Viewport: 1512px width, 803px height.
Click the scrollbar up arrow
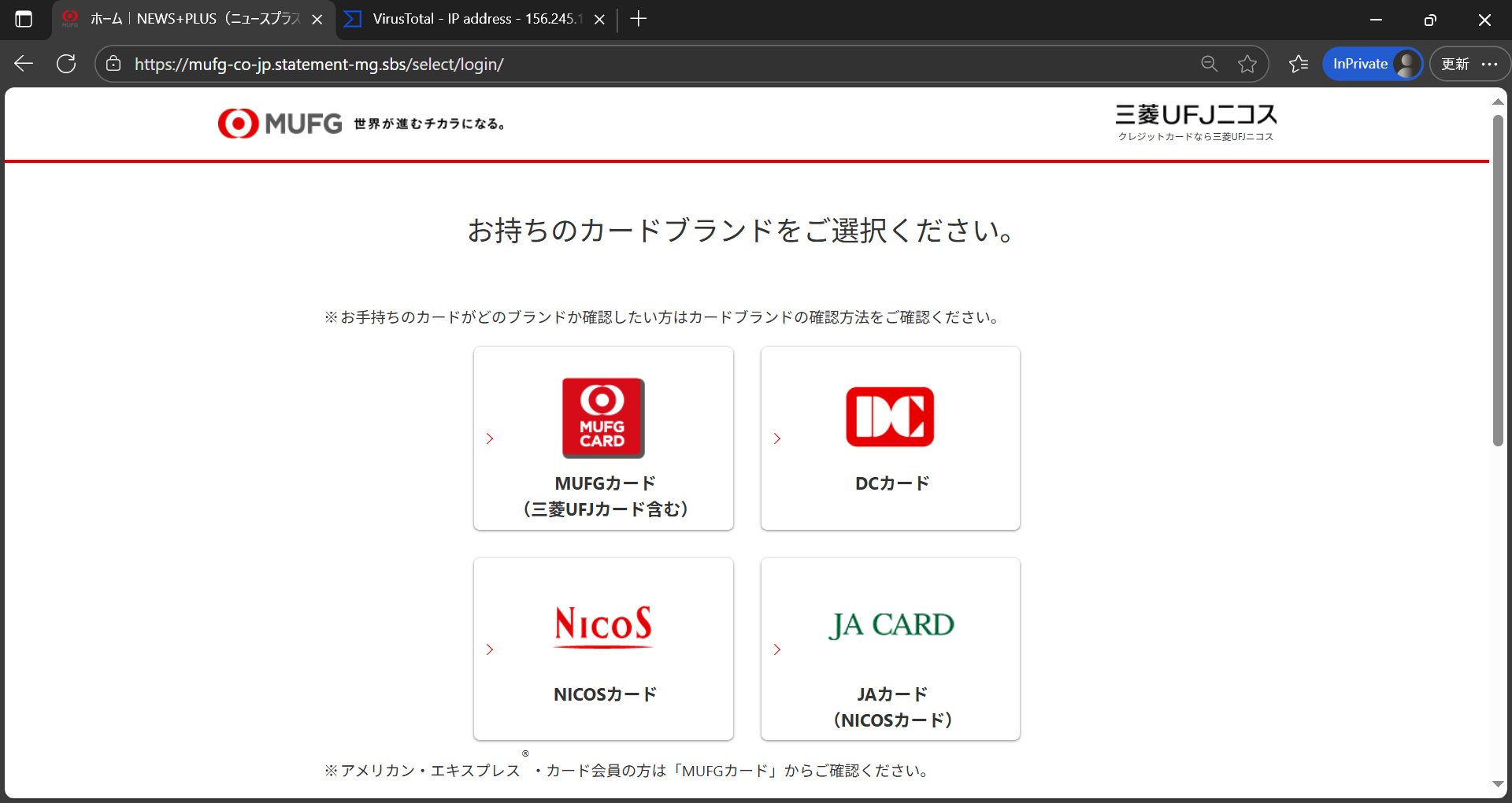coord(1498,102)
